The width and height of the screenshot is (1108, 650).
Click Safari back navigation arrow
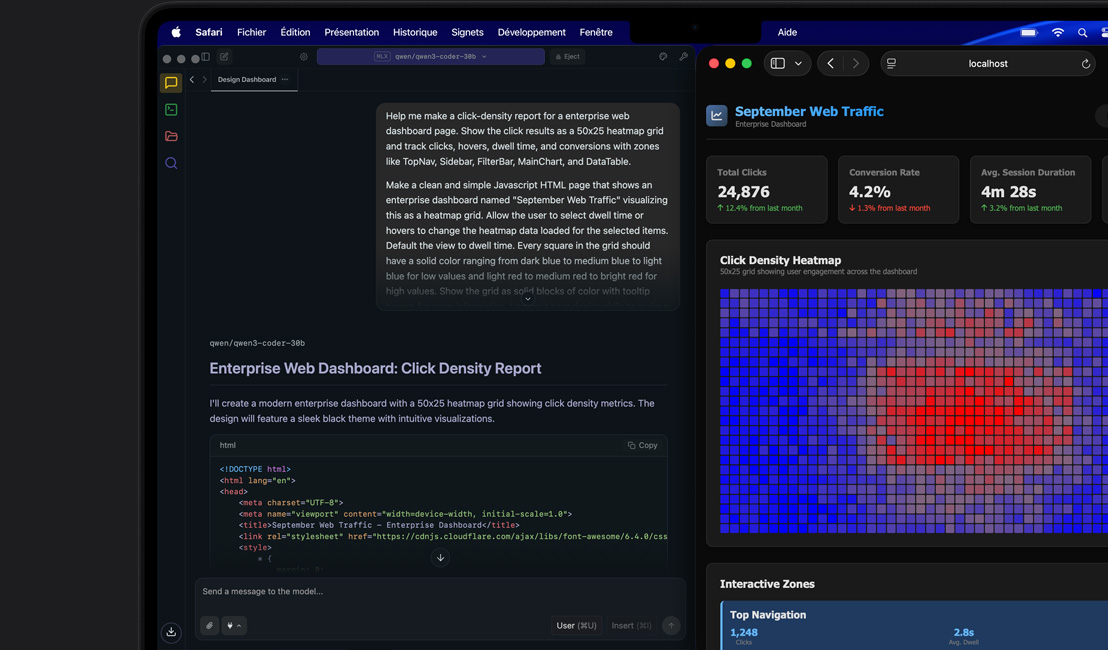(x=830, y=64)
